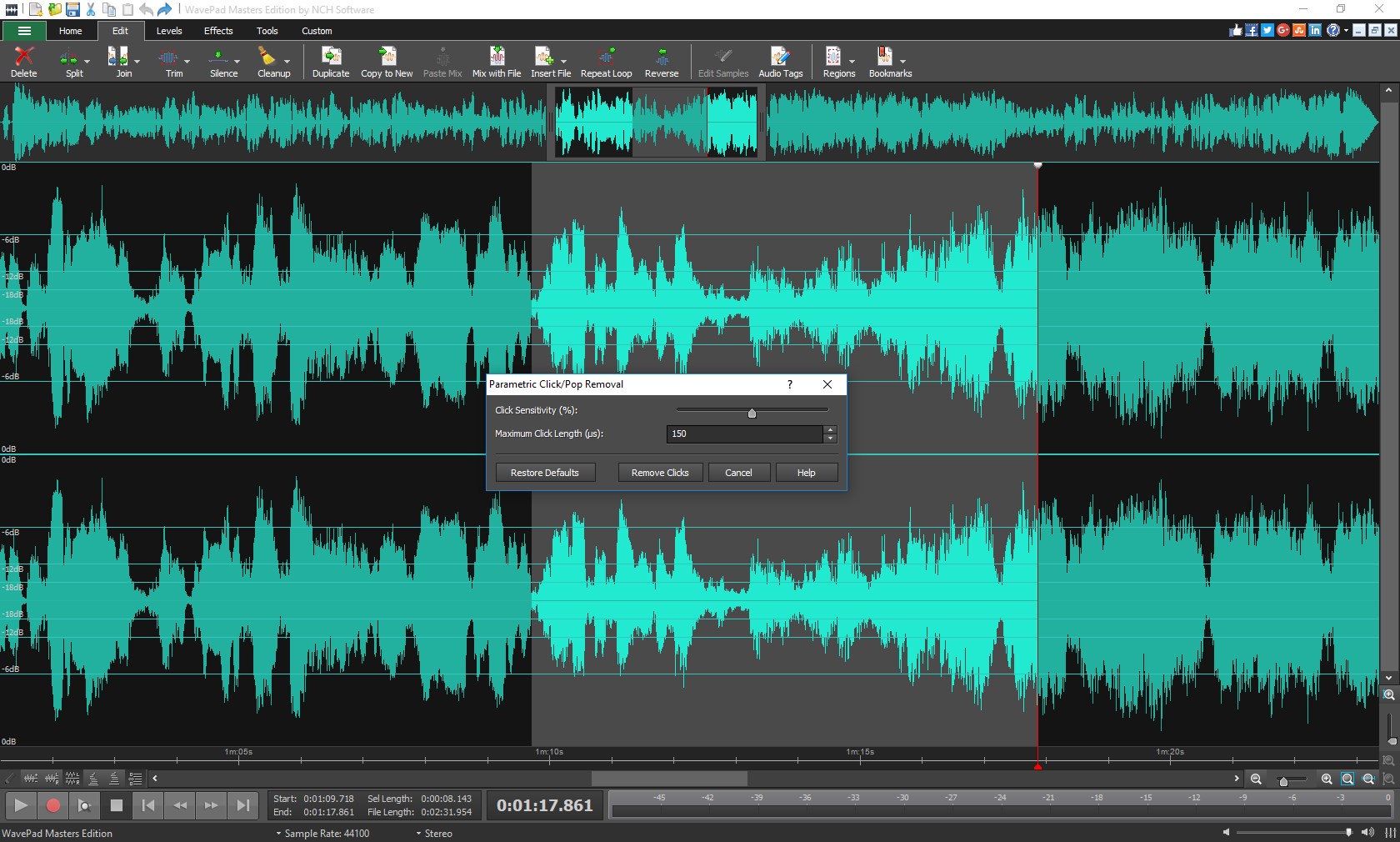The height and width of the screenshot is (842, 1400).
Task: Open the Stereo channel dropdown
Action: pos(433,834)
